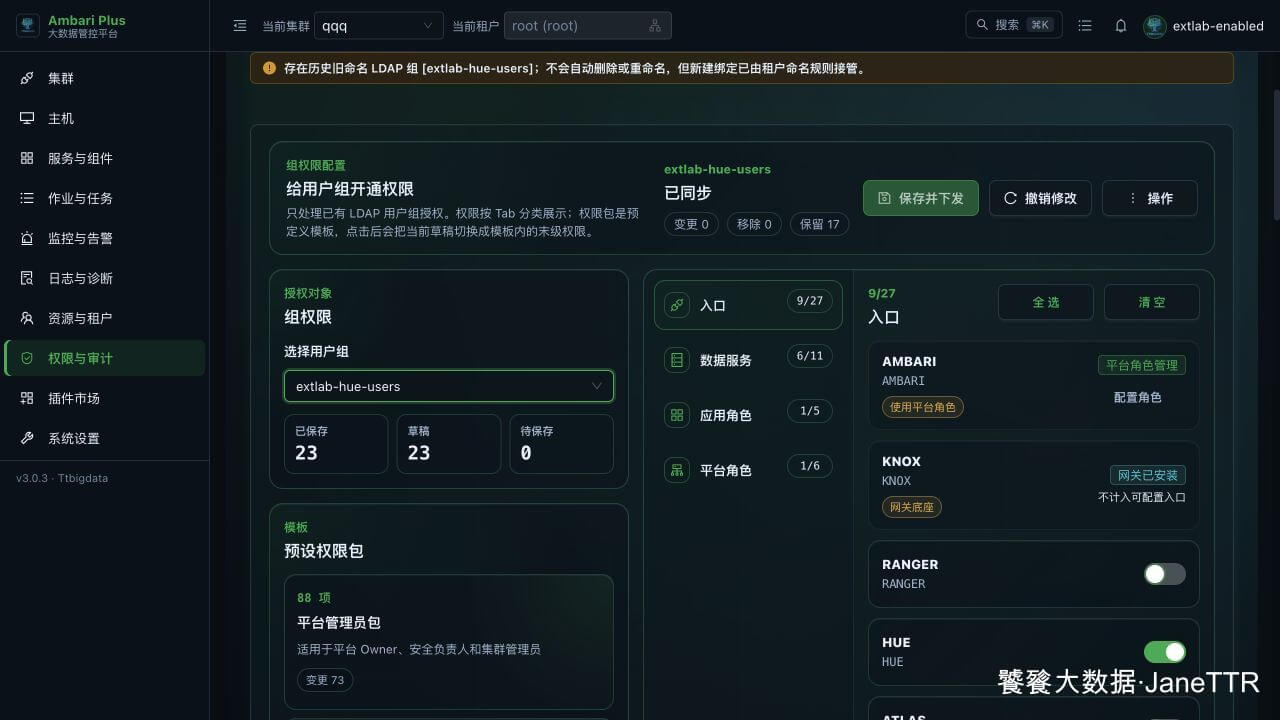Click the 已保存 23 stat card
The width and height of the screenshot is (1280, 720).
pyautogui.click(x=336, y=444)
